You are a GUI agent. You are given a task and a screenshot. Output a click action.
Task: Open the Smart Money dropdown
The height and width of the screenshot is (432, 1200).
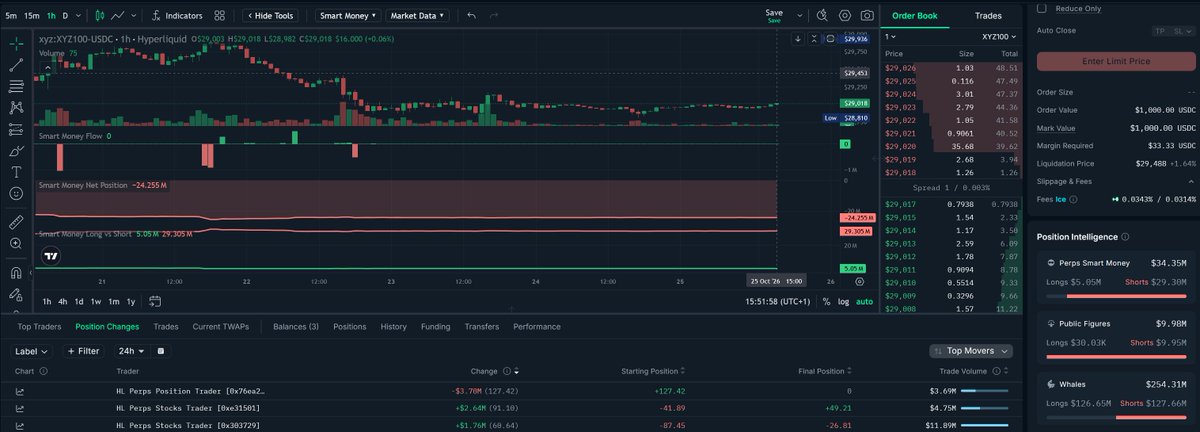coord(348,16)
